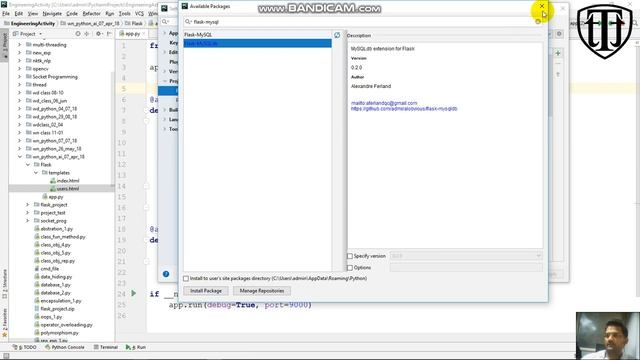Image resolution: width=640 pixels, height=360 pixels.
Task: Select Flask breadcrumb in navigation bar
Action: click(x=134, y=23)
